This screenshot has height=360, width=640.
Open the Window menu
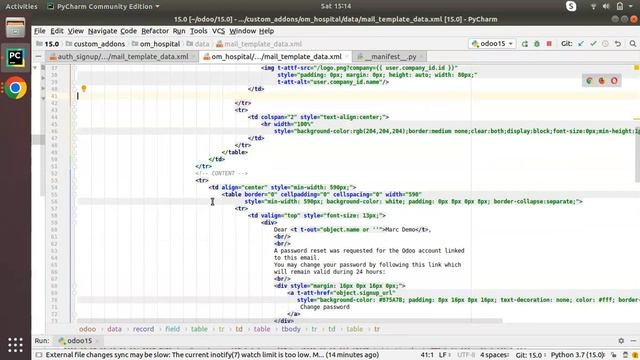[x=242, y=31]
